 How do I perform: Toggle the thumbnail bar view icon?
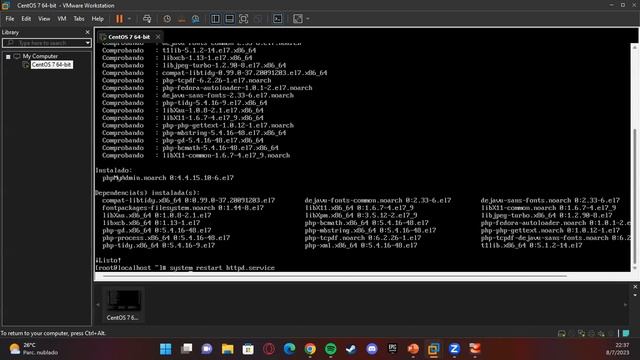tap(229, 19)
